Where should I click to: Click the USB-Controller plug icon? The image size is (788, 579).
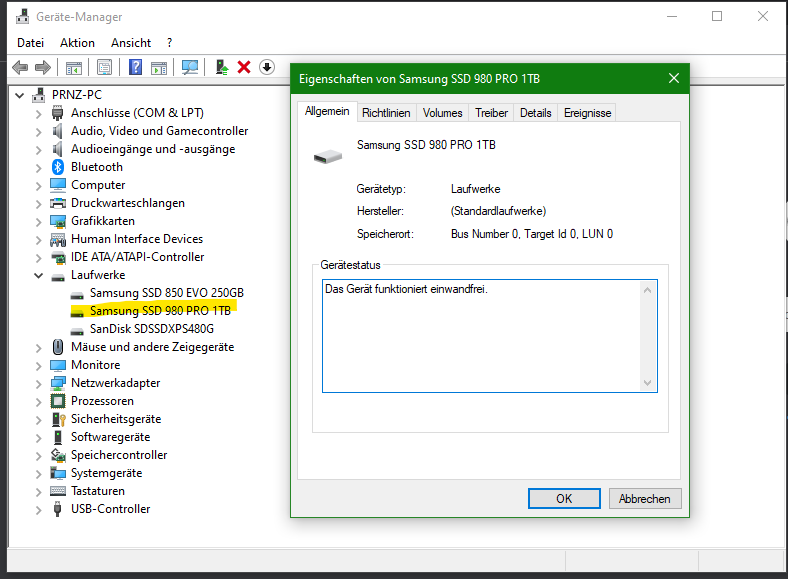pos(57,509)
